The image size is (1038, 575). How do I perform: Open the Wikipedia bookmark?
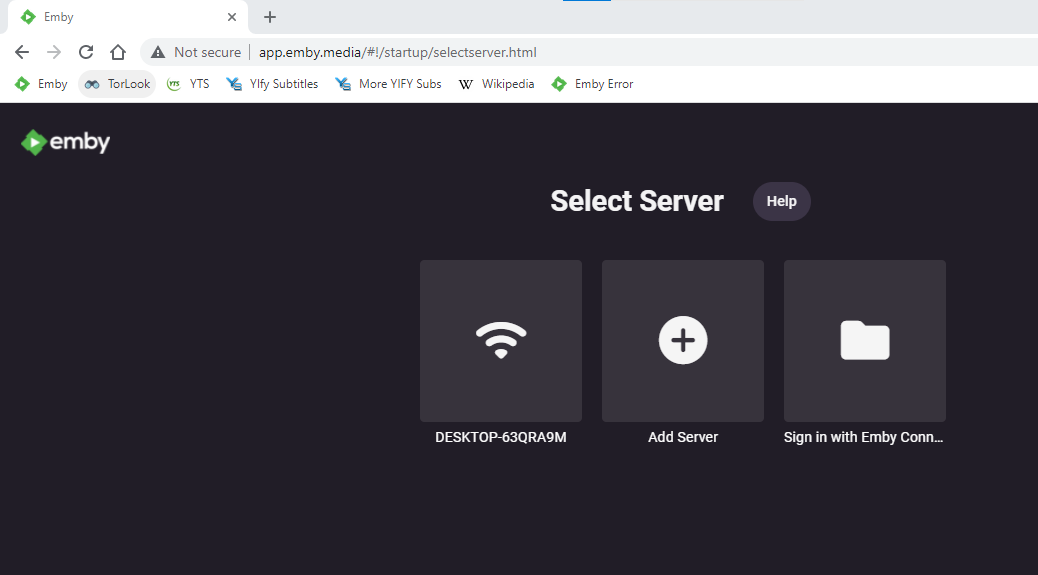coord(497,84)
